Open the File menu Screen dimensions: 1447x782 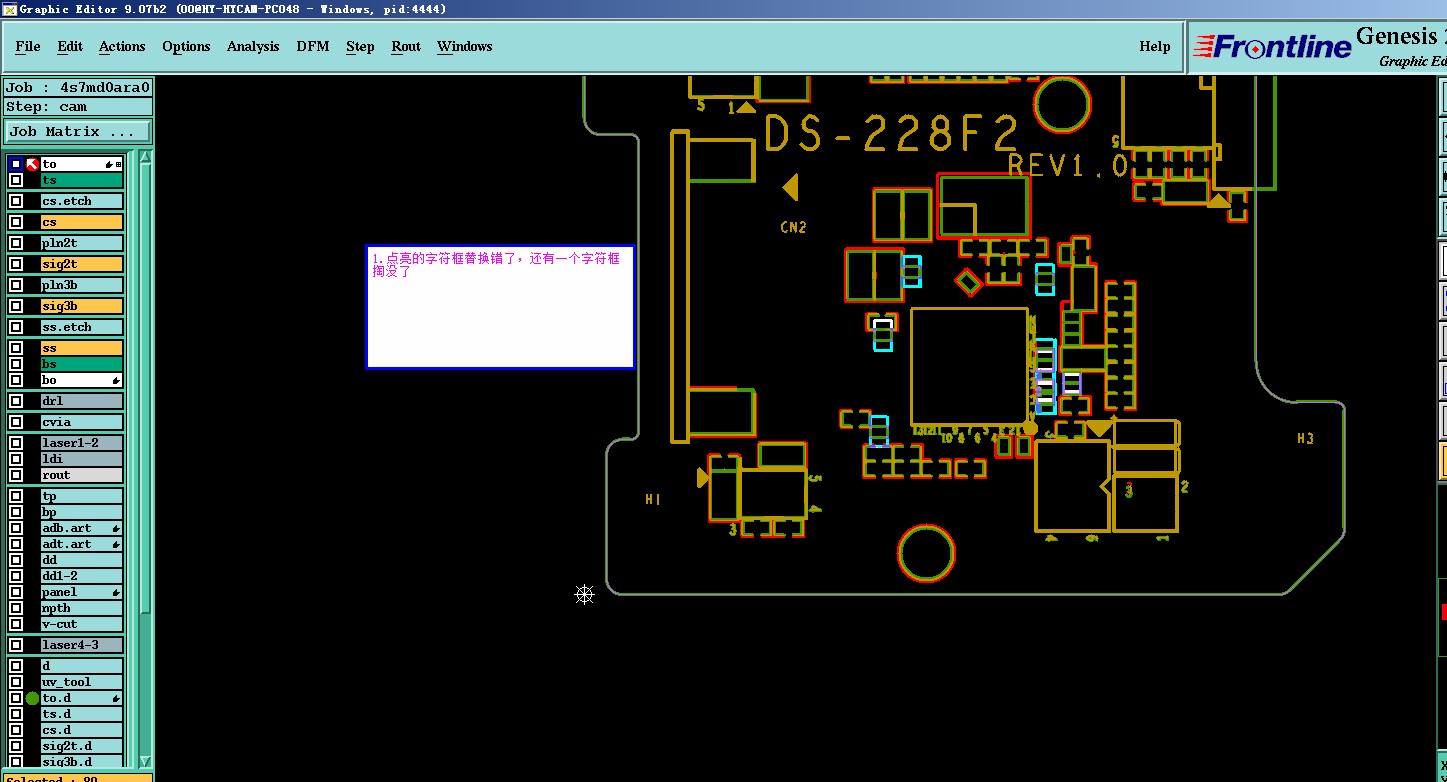(x=28, y=46)
